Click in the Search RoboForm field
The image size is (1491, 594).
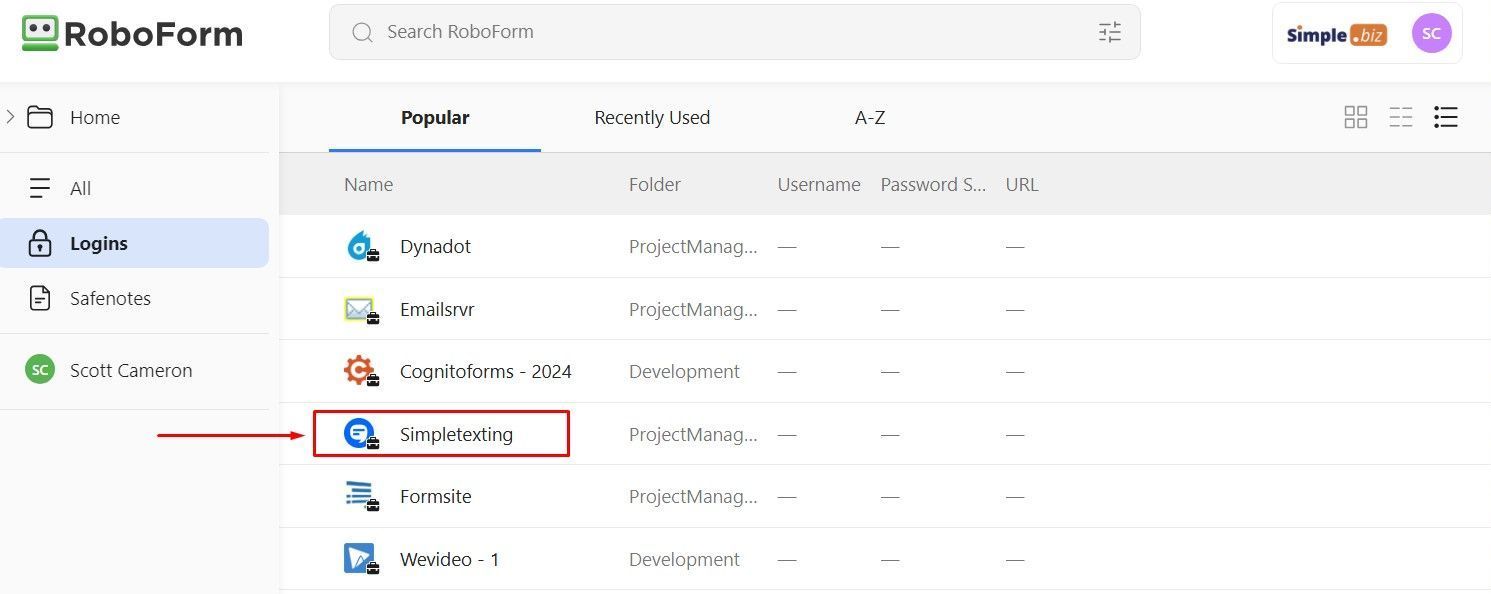point(734,32)
